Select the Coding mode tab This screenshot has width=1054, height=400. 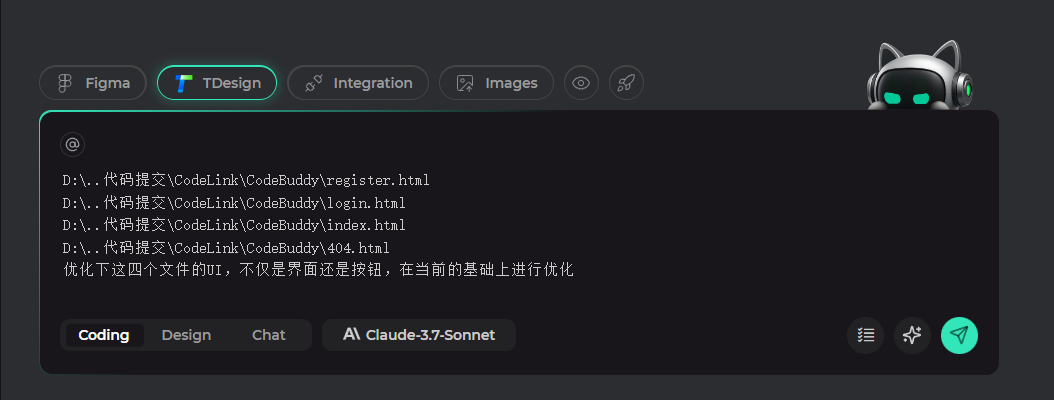(x=104, y=335)
